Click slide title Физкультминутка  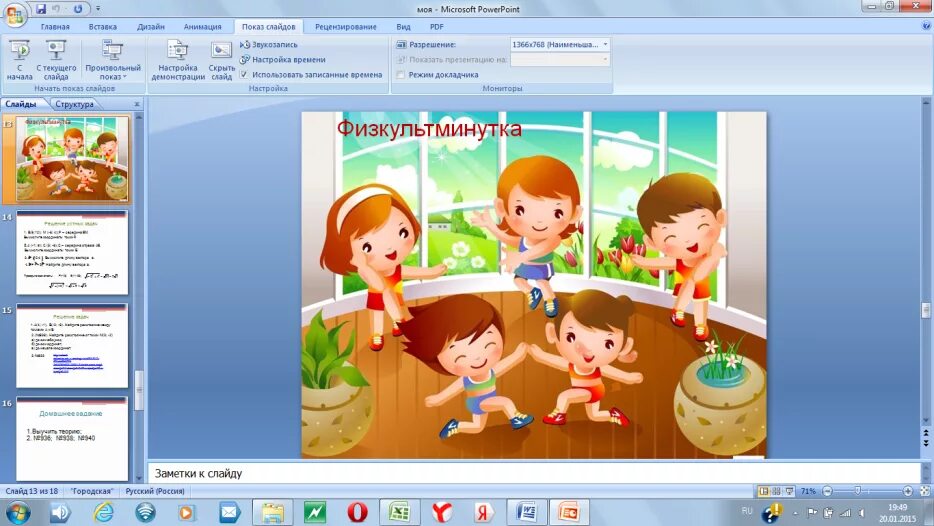point(429,129)
